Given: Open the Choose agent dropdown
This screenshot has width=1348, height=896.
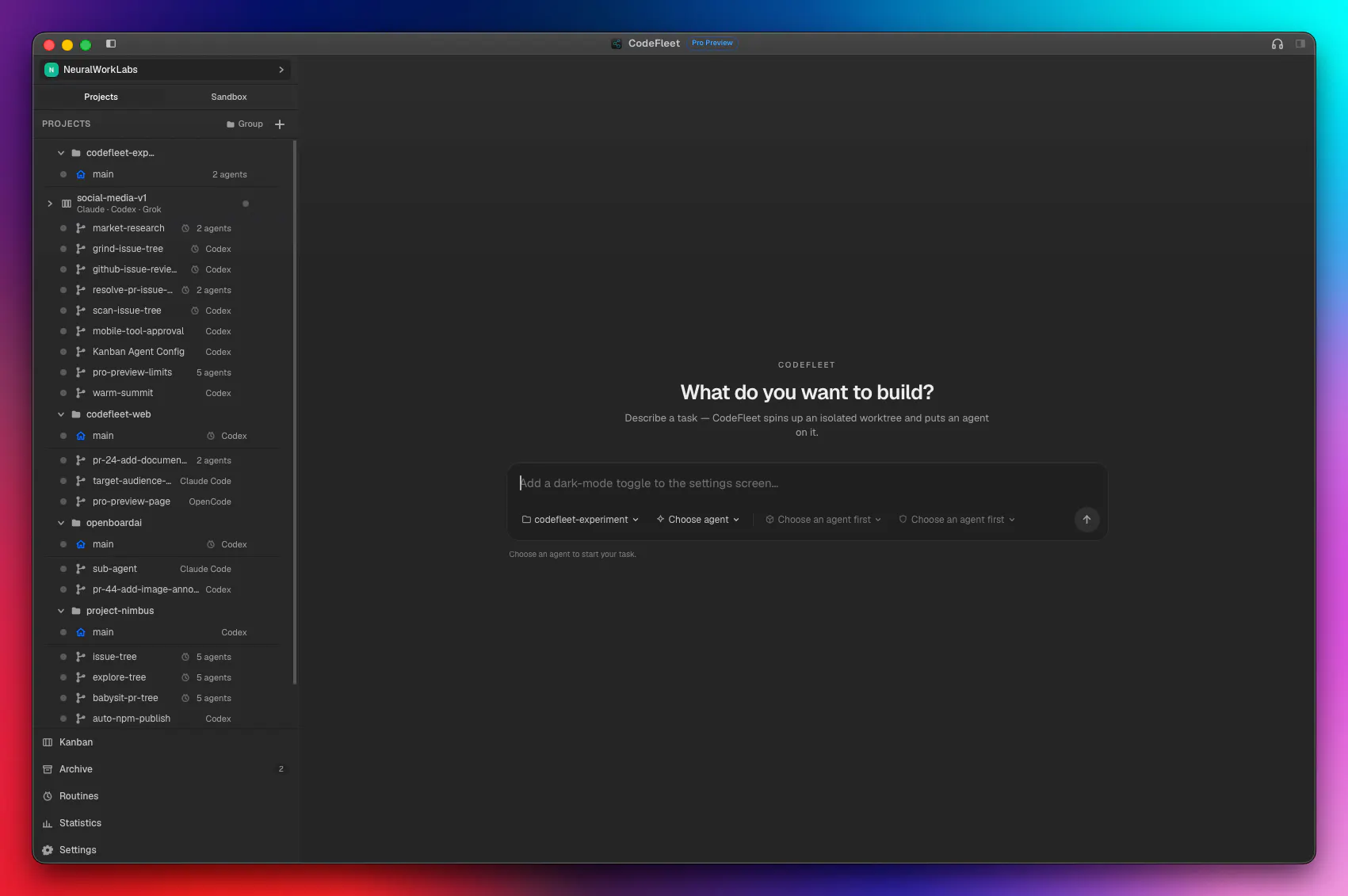Looking at the screenshot, I should pos(698,520).
